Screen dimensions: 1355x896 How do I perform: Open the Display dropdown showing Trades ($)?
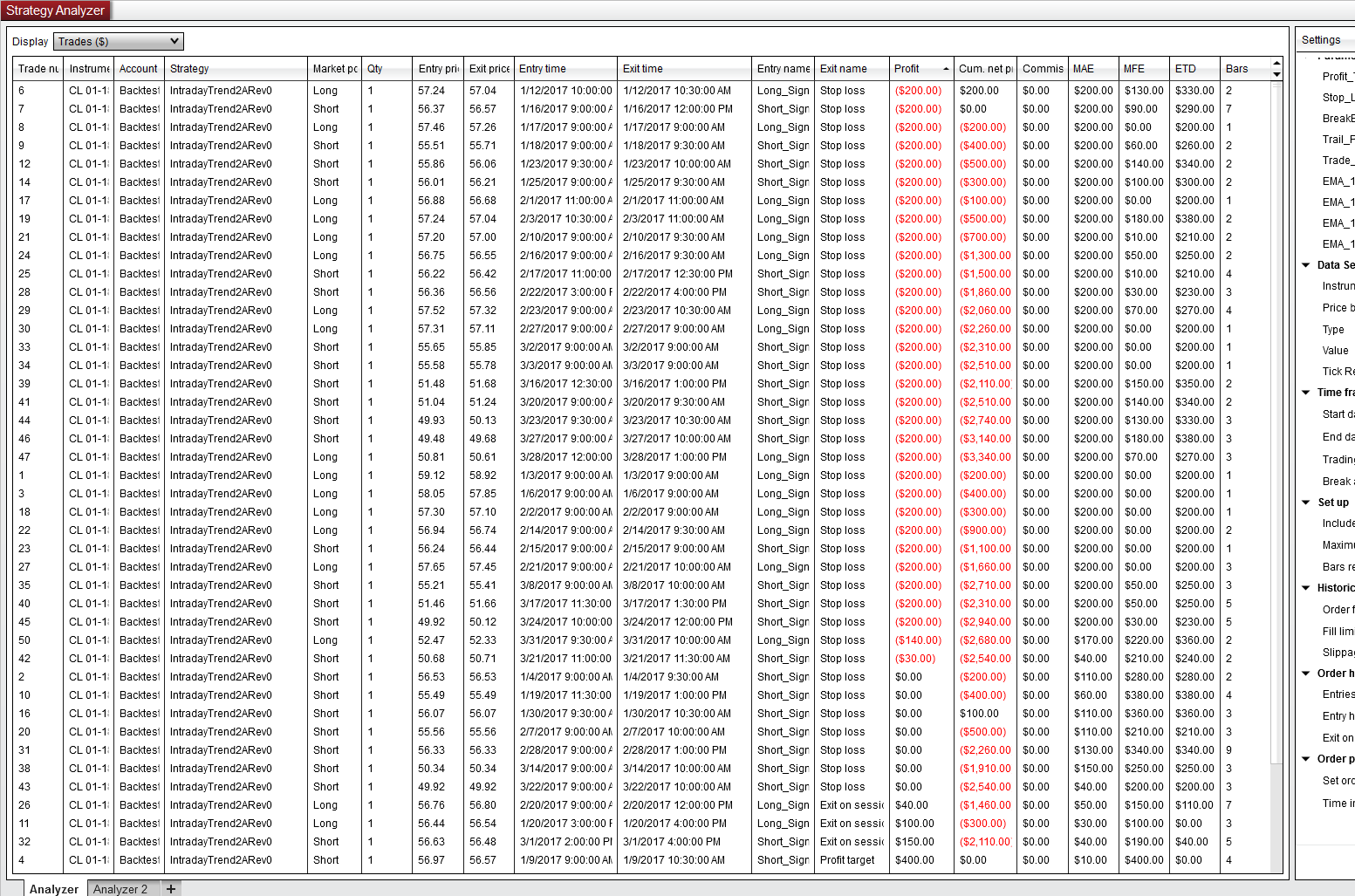(x=119, y=41)
